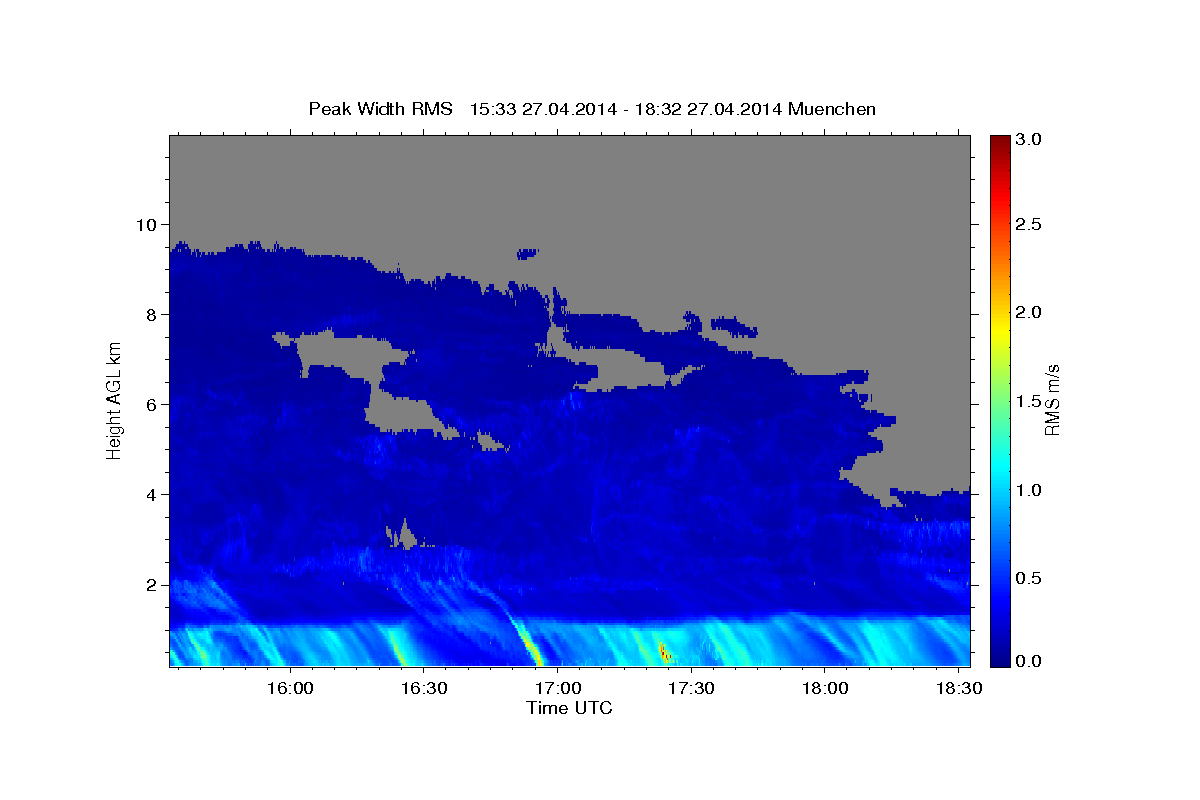
Task: Click the '18:30' time axis label
Action: point(958,688)
